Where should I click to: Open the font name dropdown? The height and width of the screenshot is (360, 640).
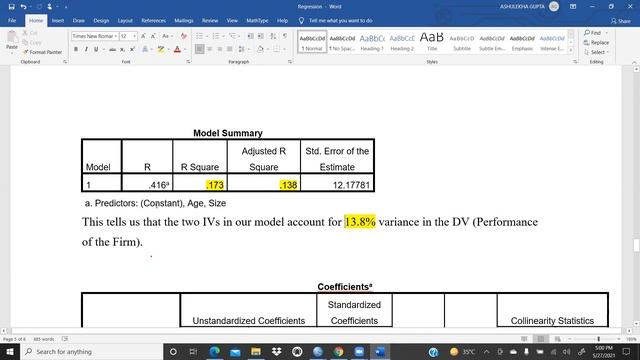point(116,36)
